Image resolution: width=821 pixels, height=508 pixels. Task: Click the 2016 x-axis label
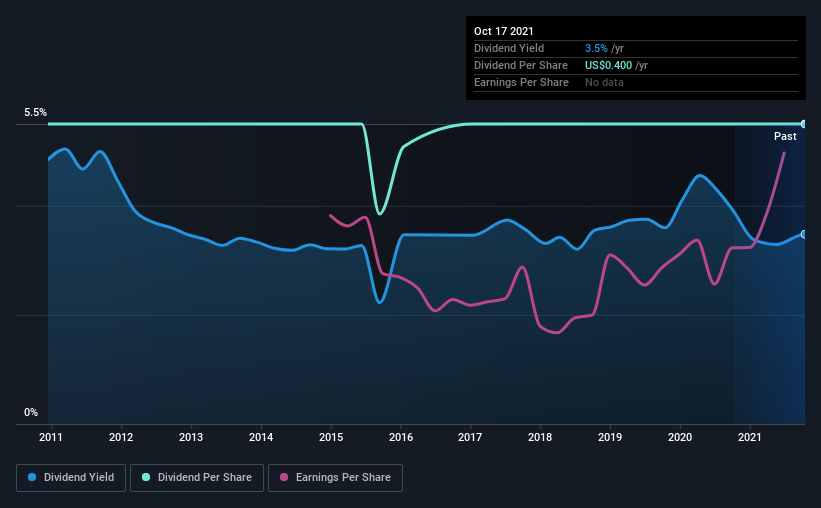401,437
